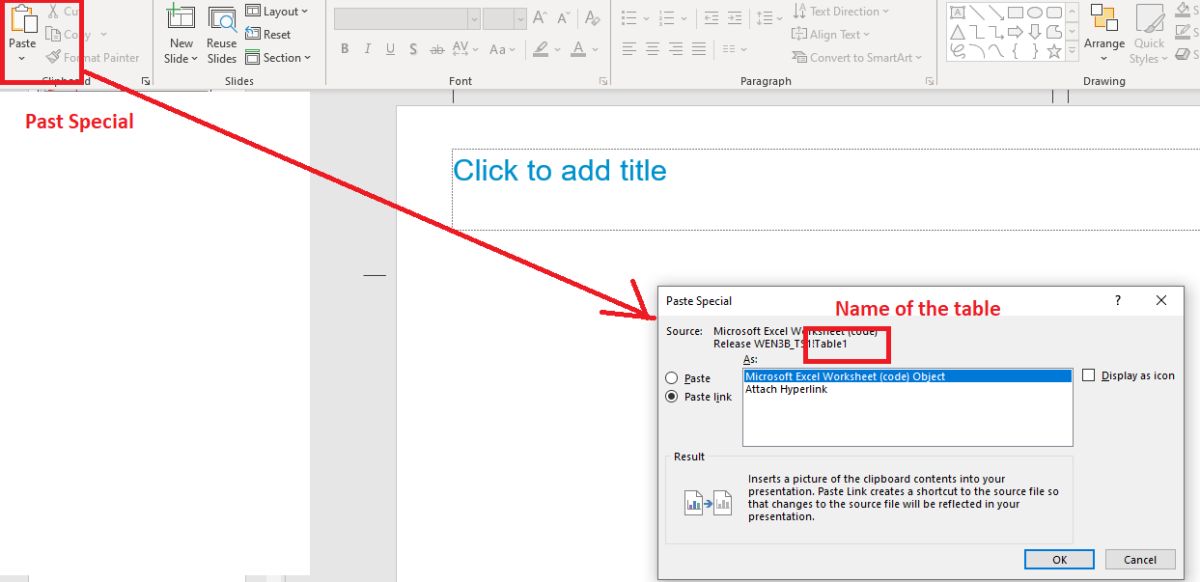
Task: Center text in Paragraph group
Action: tap(652, 49)
